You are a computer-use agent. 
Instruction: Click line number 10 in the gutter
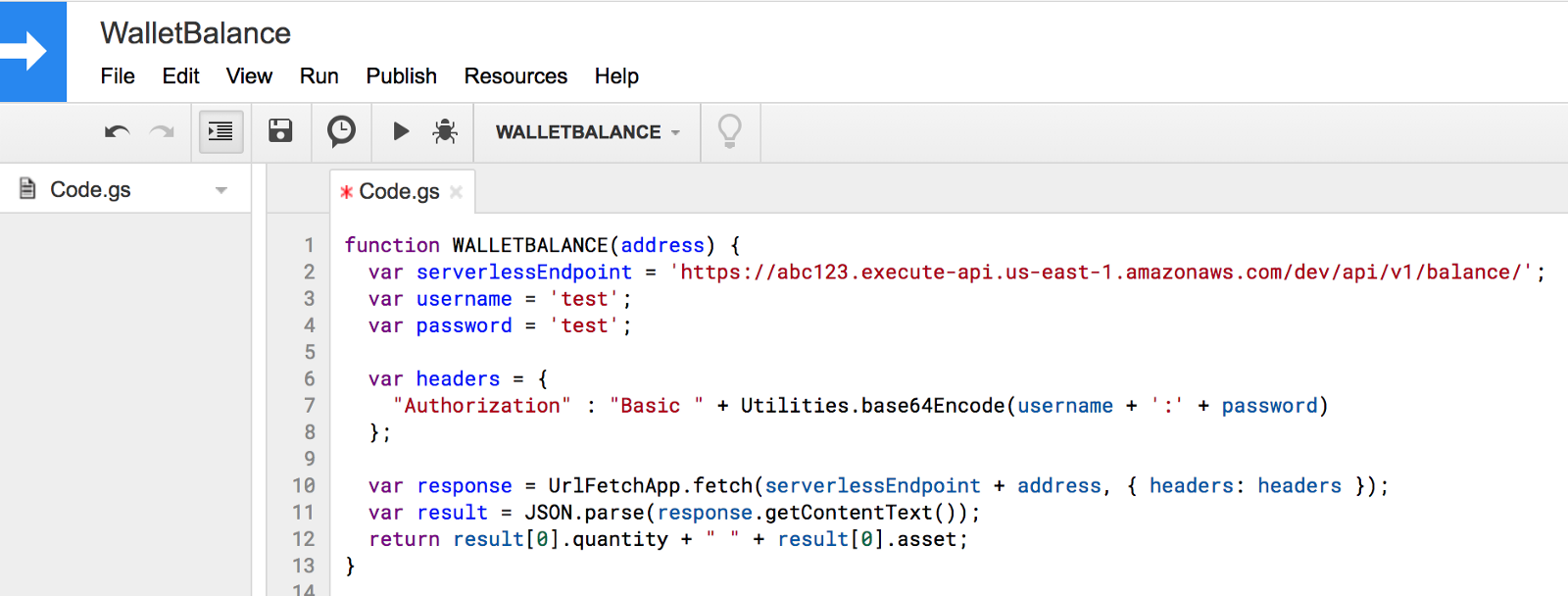point(304,486)
